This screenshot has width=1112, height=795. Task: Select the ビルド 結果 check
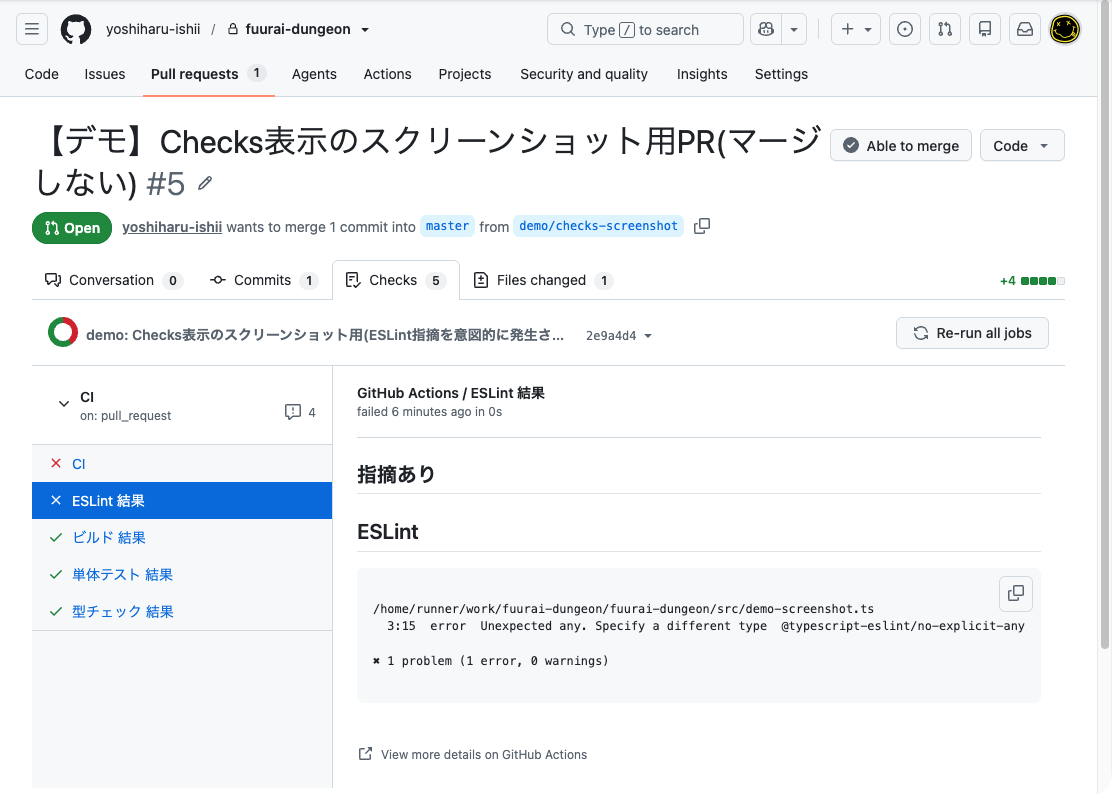click(182, 538)
